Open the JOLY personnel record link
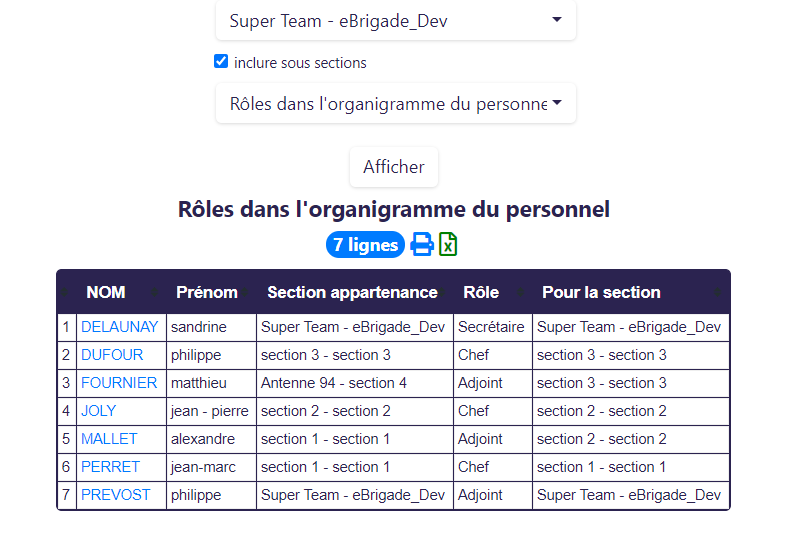This screenshot has width=792, height=539. tap(98, 411)
